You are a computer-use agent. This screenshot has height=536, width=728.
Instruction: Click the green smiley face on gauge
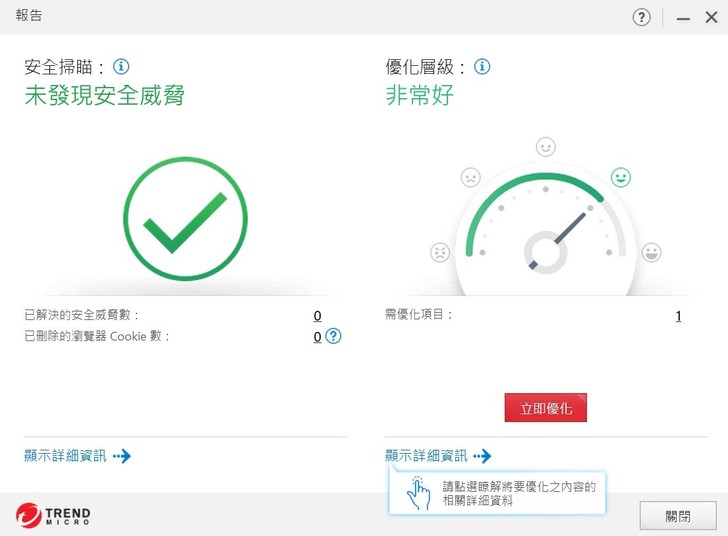click(x=621, y=177)
